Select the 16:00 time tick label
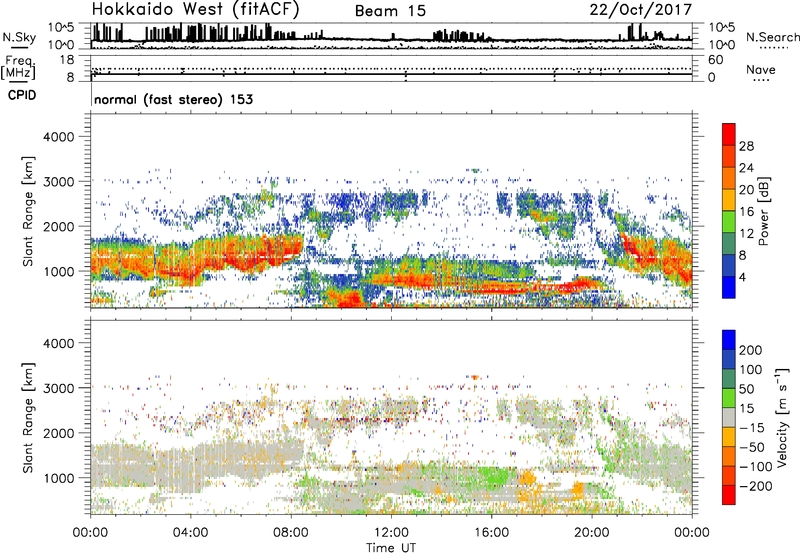Screen dimensions: 800x554 coord(491,533)
